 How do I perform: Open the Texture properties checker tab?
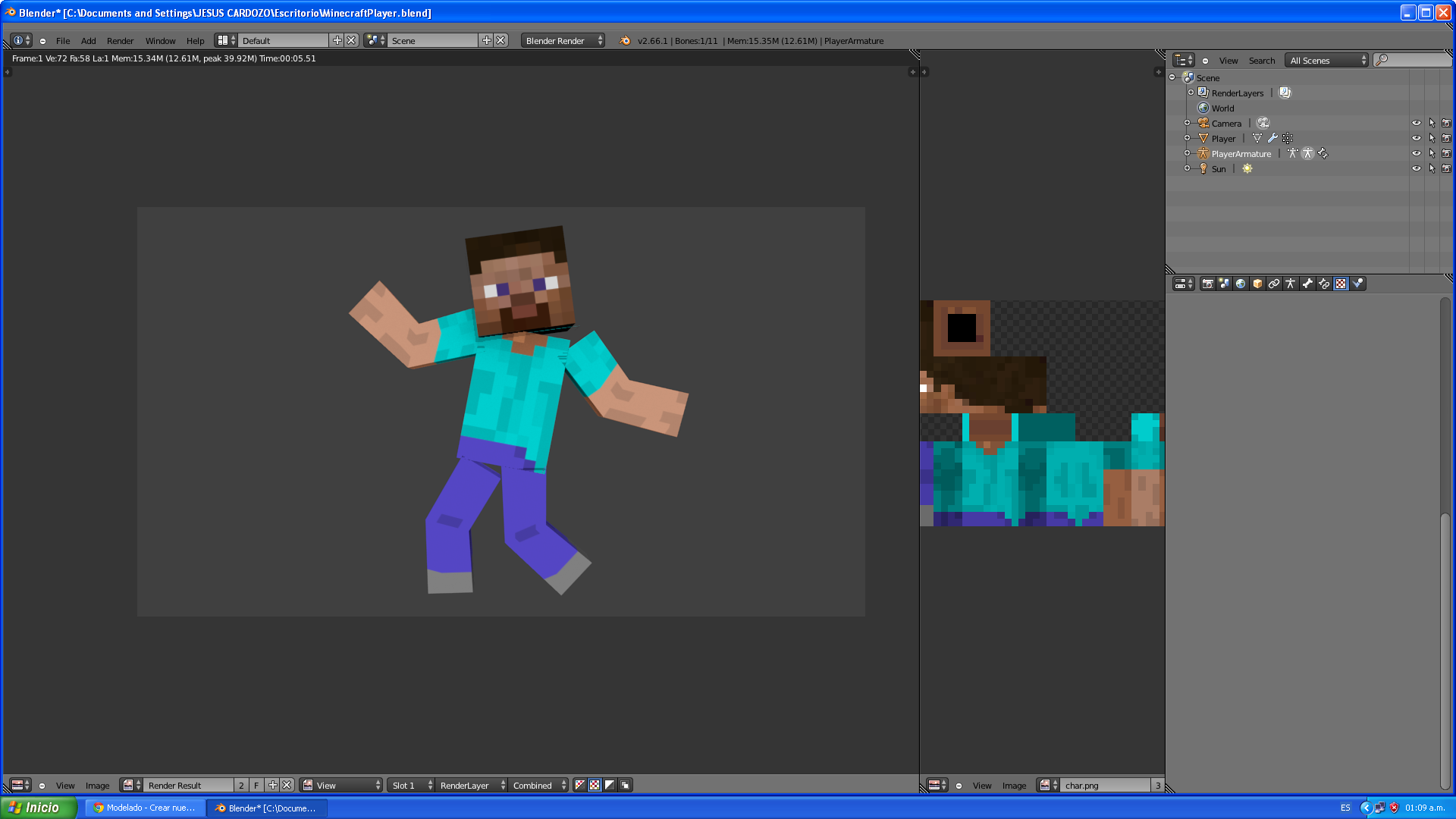pyautogui.click(x=1341, y=284)
